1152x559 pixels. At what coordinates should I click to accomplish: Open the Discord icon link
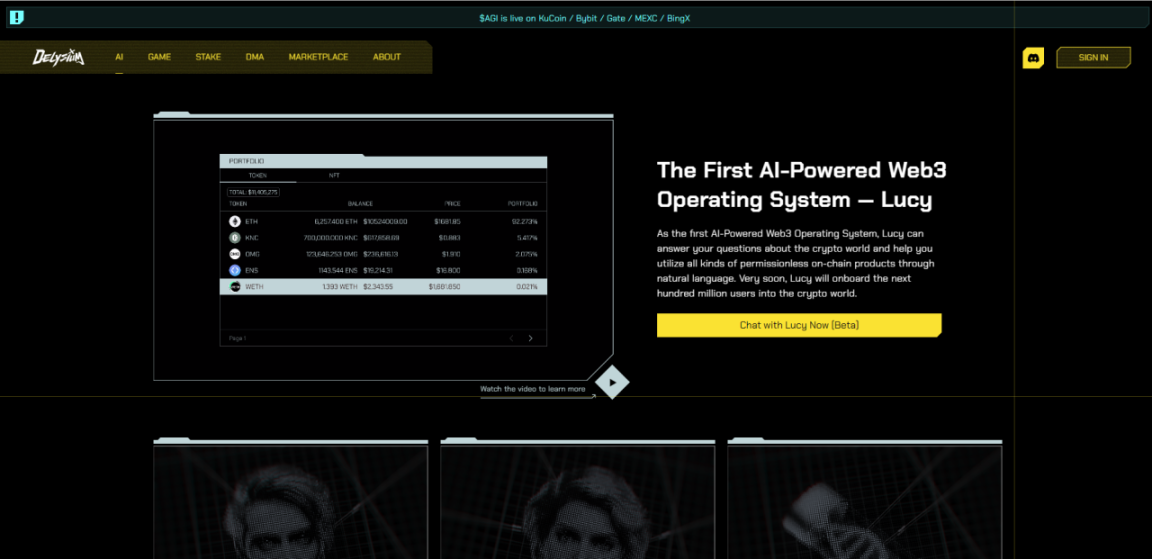pyautogui.click(x=1034, y=57)
